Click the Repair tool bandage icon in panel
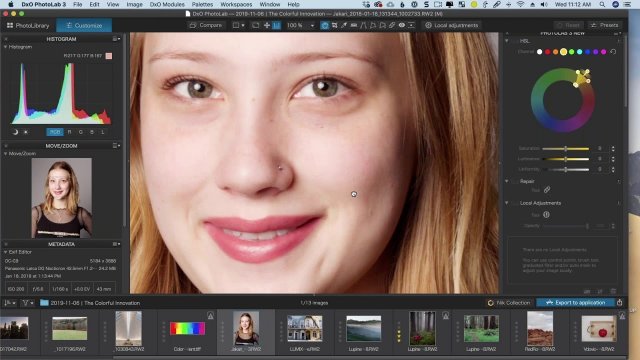This screenshot has height=360, width=640. 547,190
